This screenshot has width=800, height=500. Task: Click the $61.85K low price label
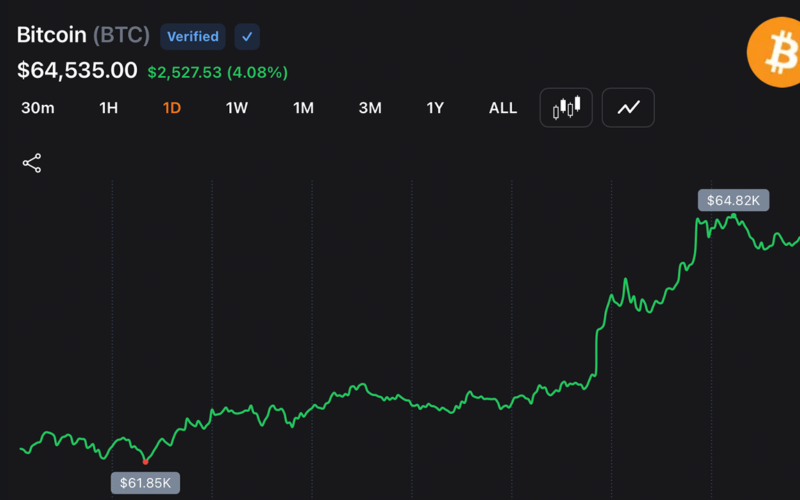click(x=145, y=483)
